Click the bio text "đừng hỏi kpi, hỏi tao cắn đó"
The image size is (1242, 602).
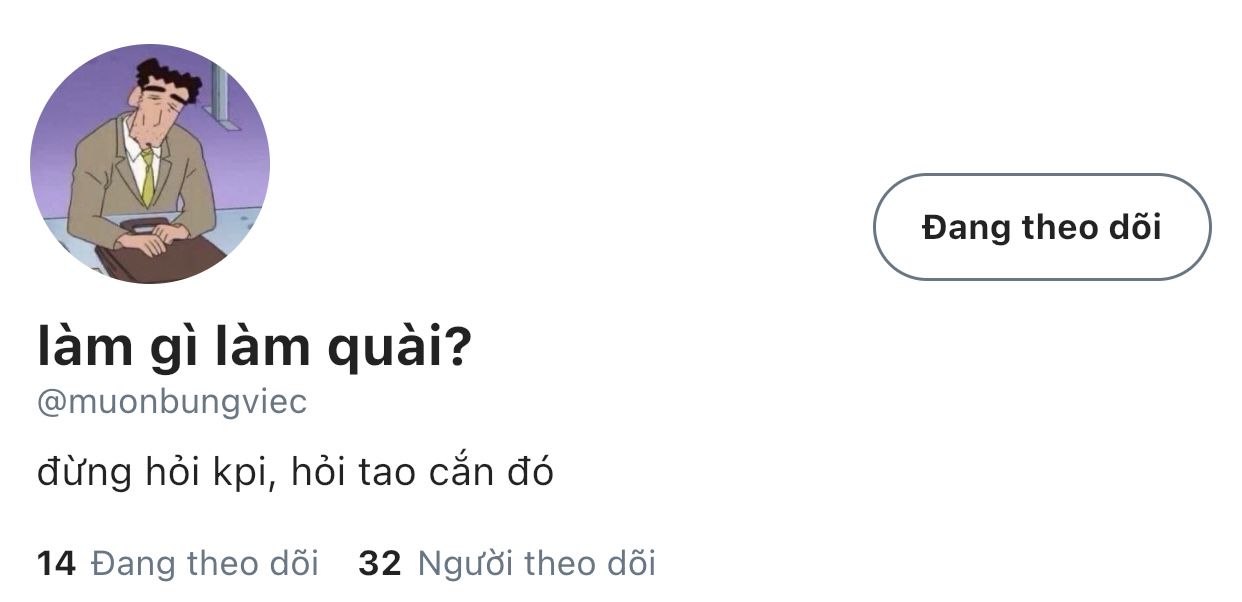click(295, 472)
